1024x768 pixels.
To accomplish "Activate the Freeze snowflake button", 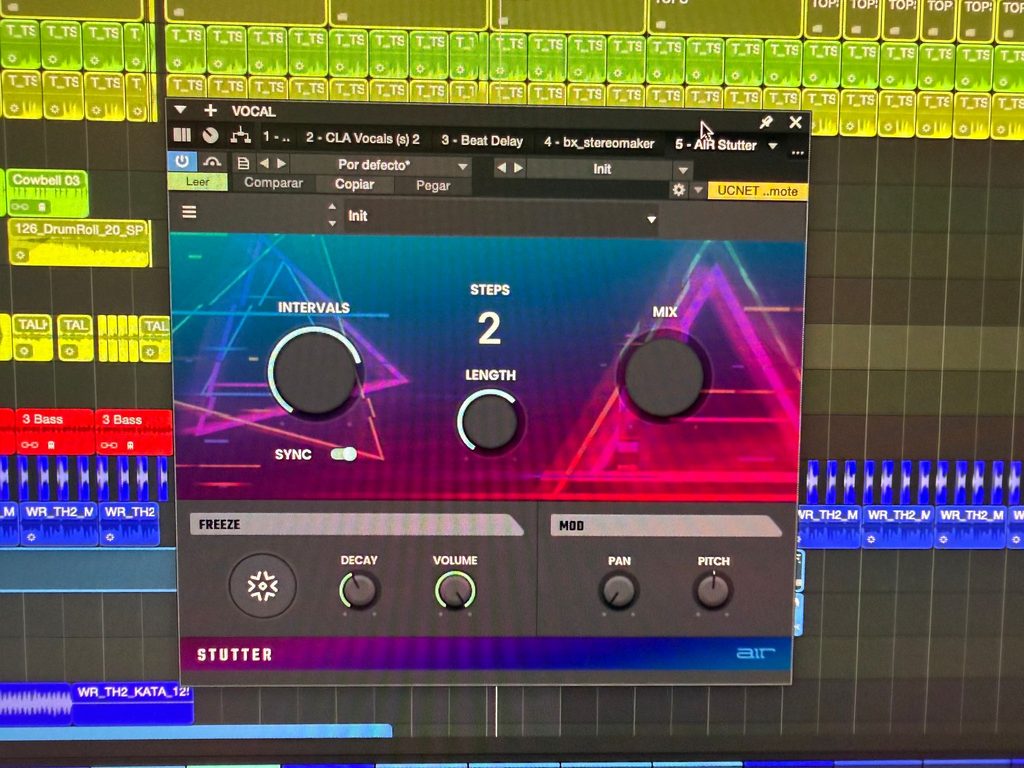I will (263, 586).
